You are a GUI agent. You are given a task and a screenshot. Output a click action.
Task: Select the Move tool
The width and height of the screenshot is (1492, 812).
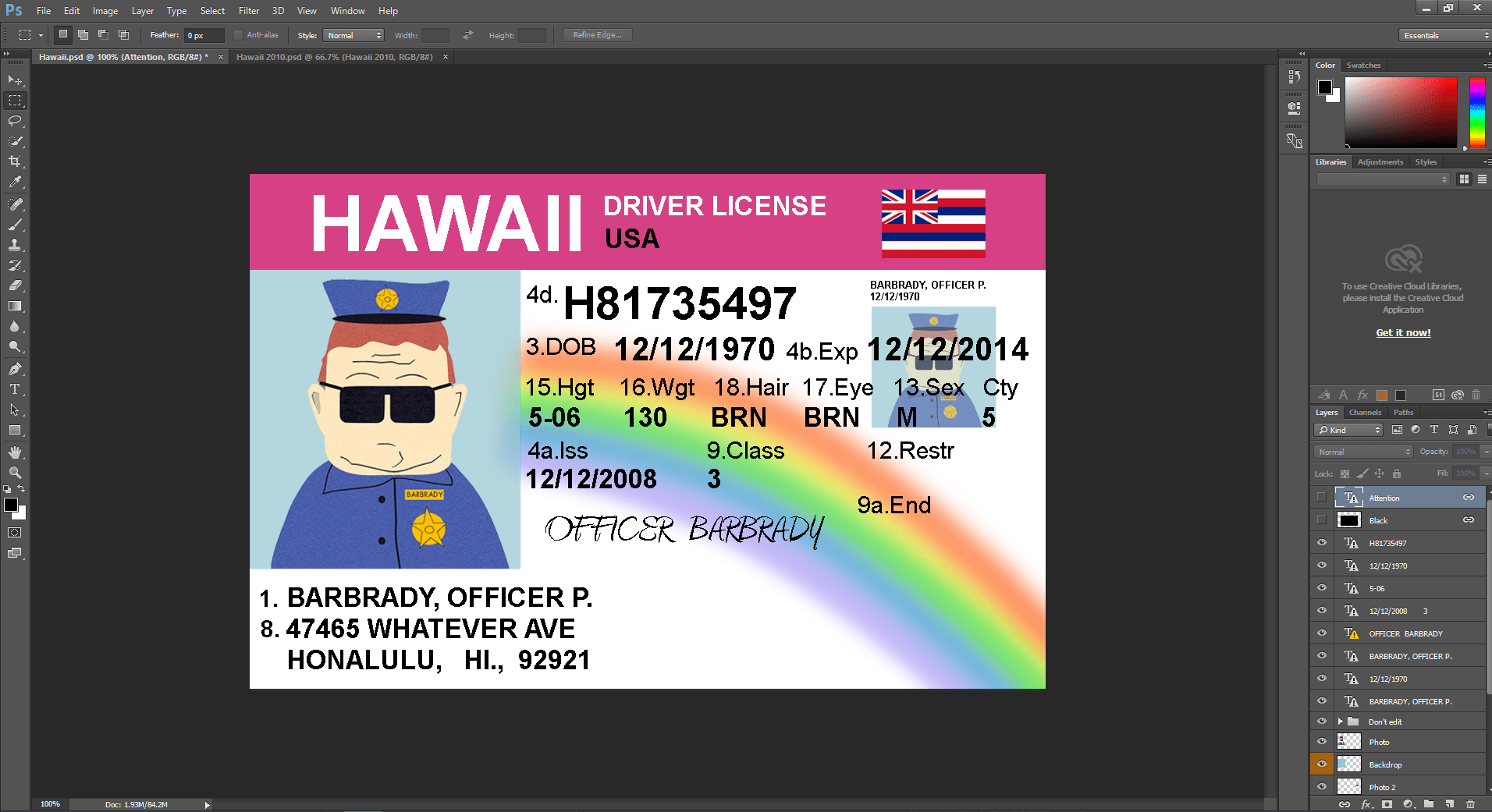(14, 80)
